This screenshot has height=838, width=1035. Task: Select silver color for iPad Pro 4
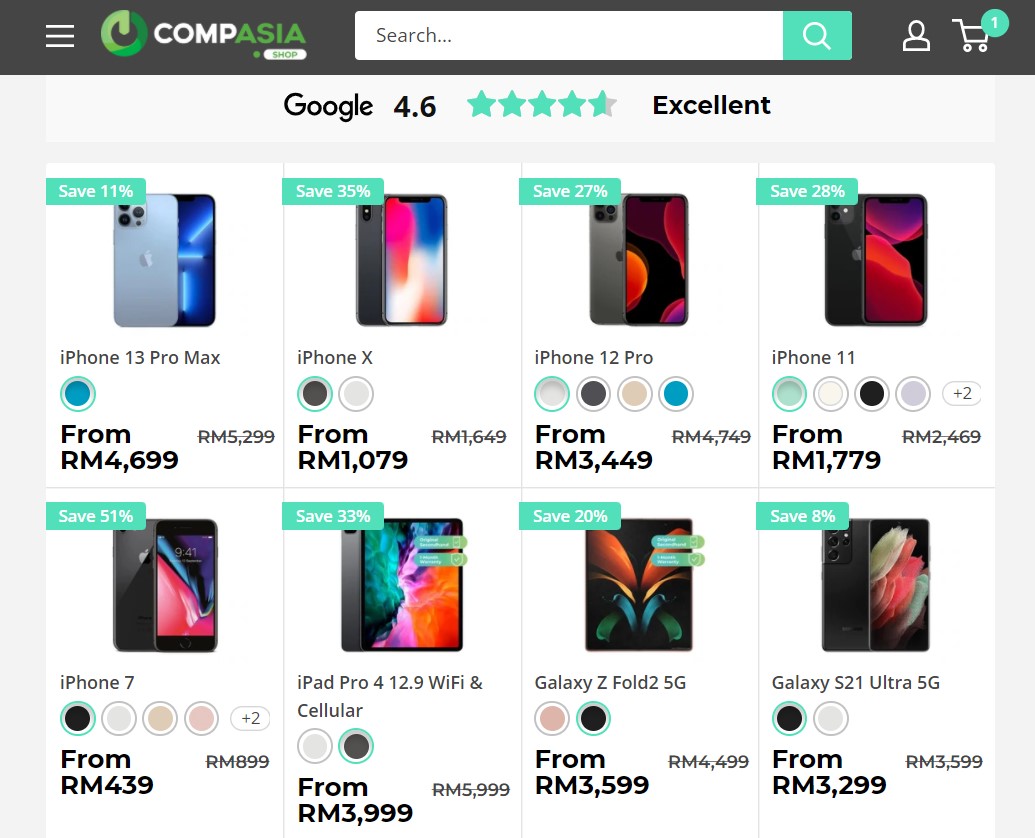click(x=315, y=746)
